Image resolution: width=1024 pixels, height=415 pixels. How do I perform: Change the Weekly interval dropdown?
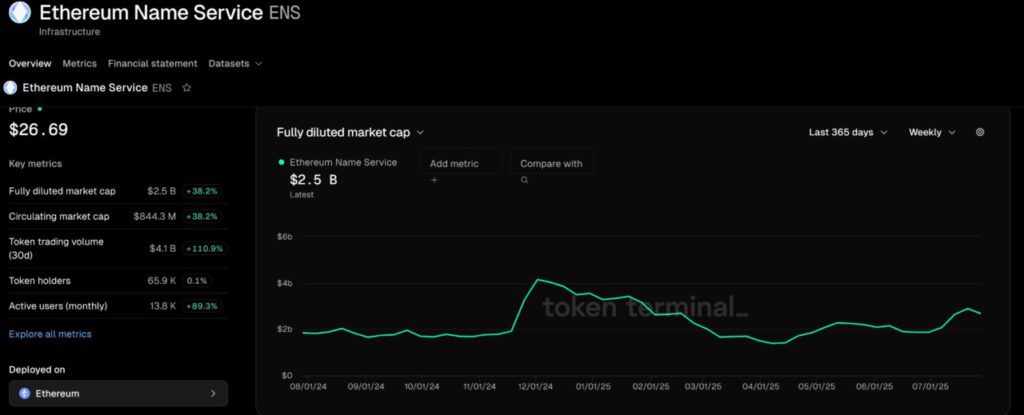click(931, 132)
